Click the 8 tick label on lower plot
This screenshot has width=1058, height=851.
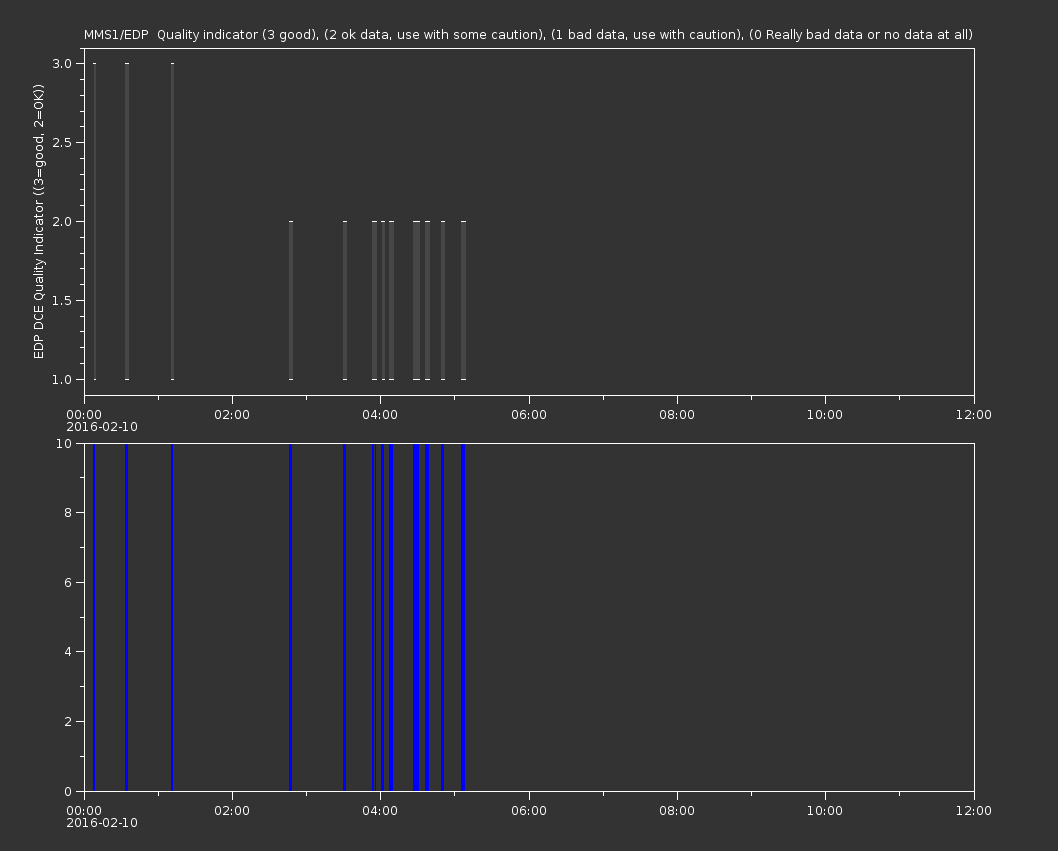click(x=68, y=512)
